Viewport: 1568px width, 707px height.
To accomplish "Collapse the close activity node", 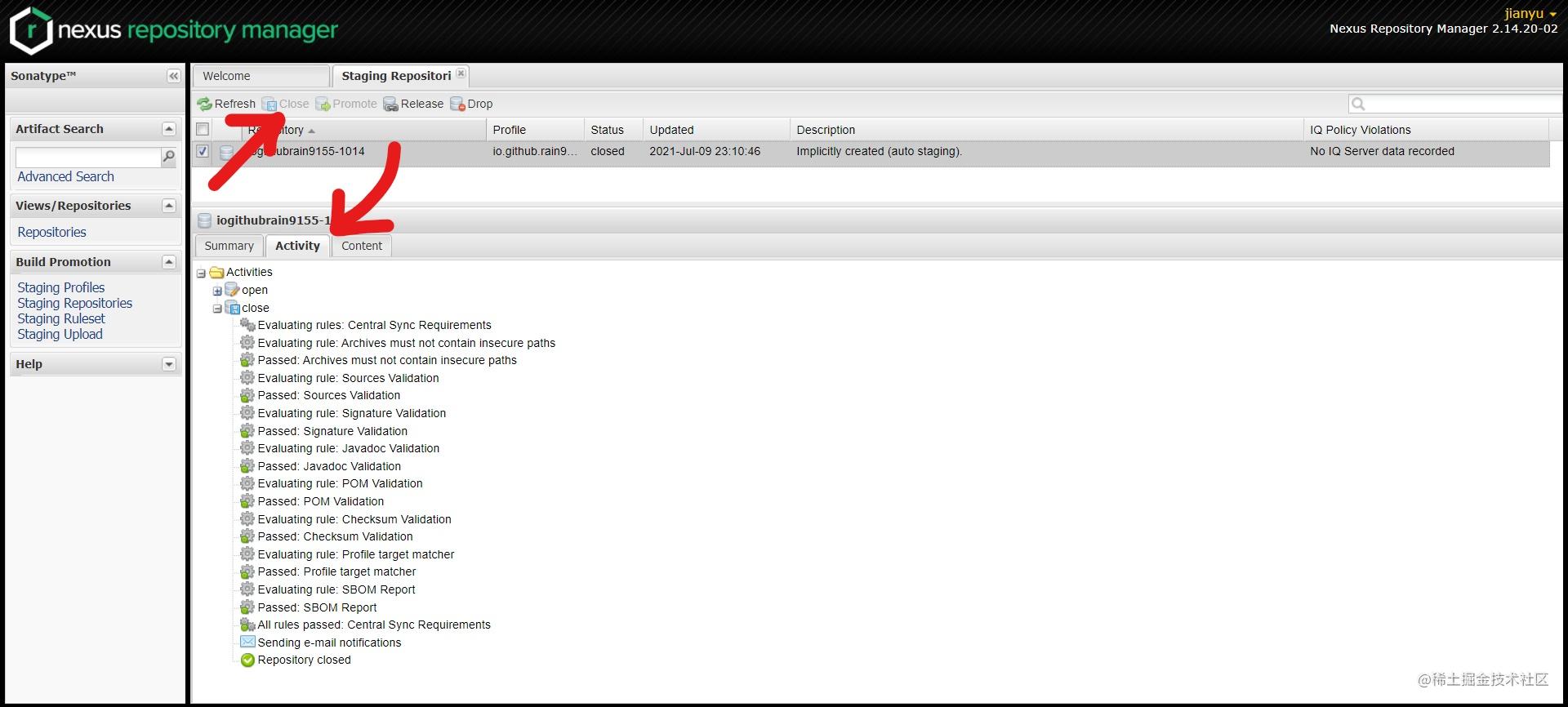I will (217, 309).
